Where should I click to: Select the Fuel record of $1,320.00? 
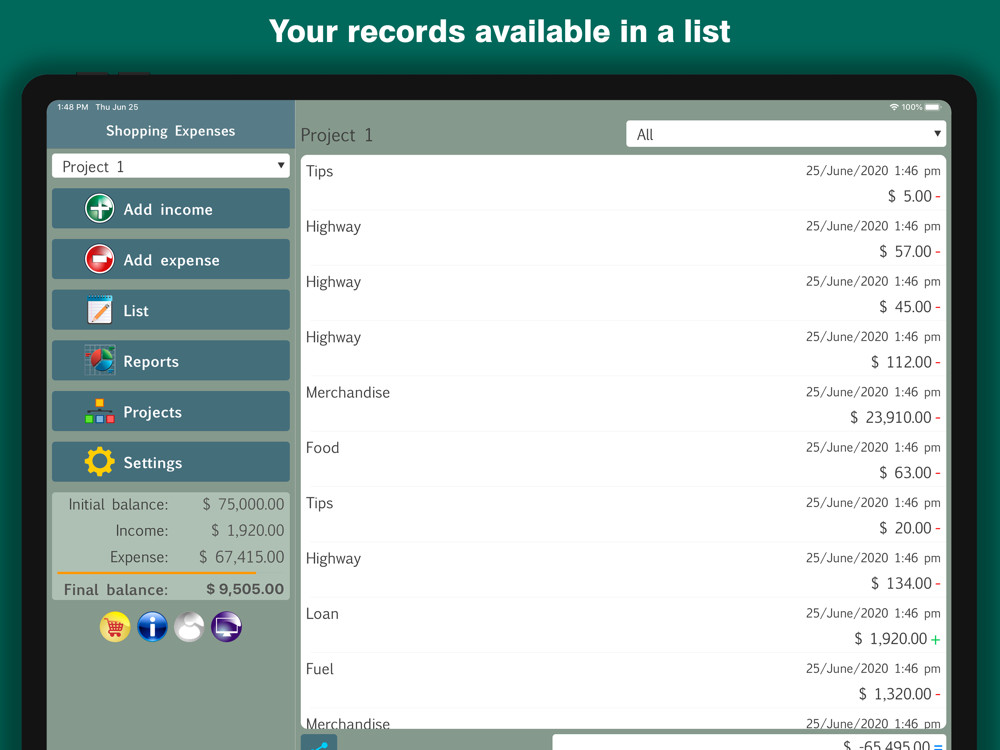(x=623, y=680)
